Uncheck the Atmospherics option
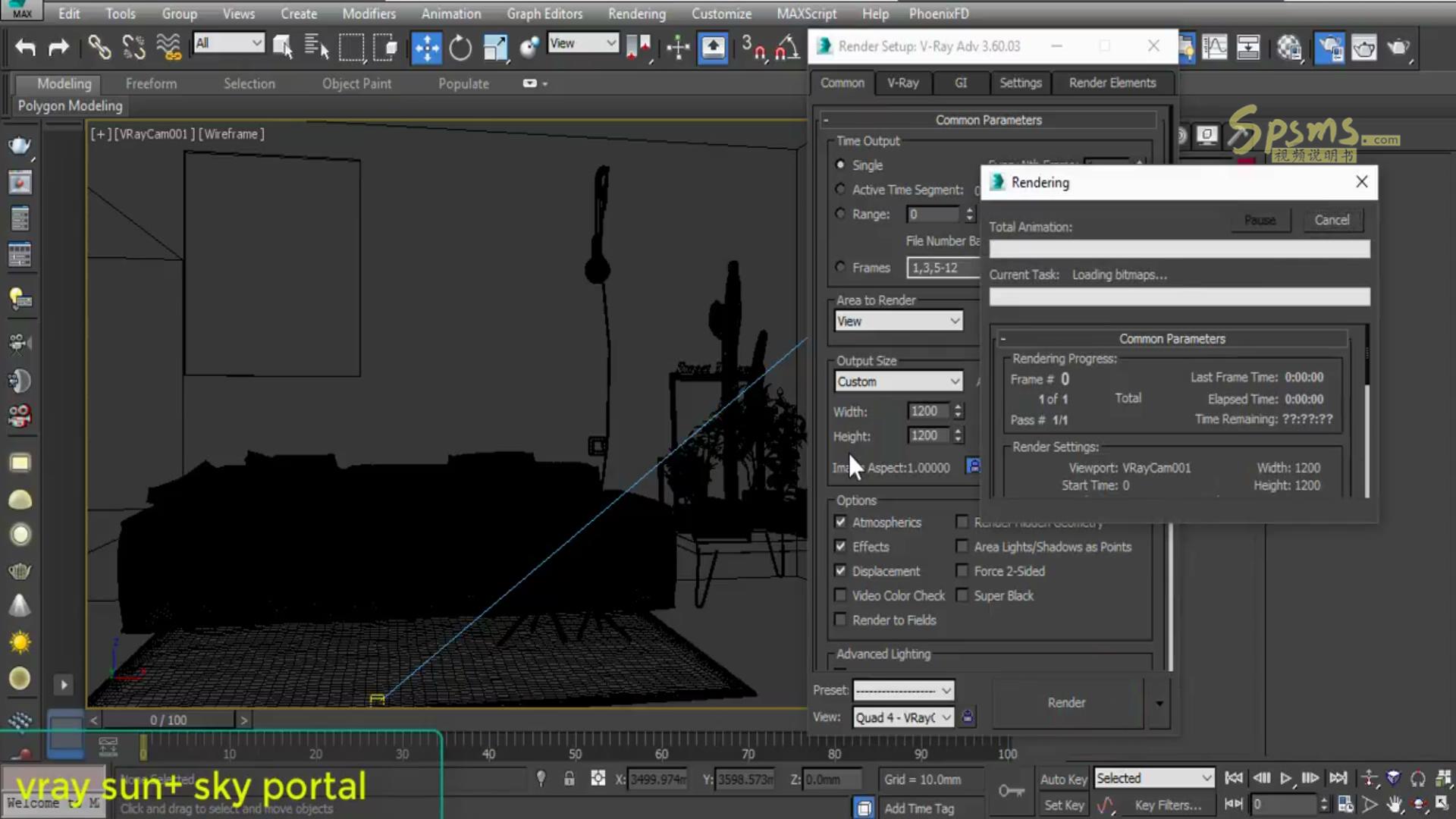Screen dimensions: 1456x819 840,522
